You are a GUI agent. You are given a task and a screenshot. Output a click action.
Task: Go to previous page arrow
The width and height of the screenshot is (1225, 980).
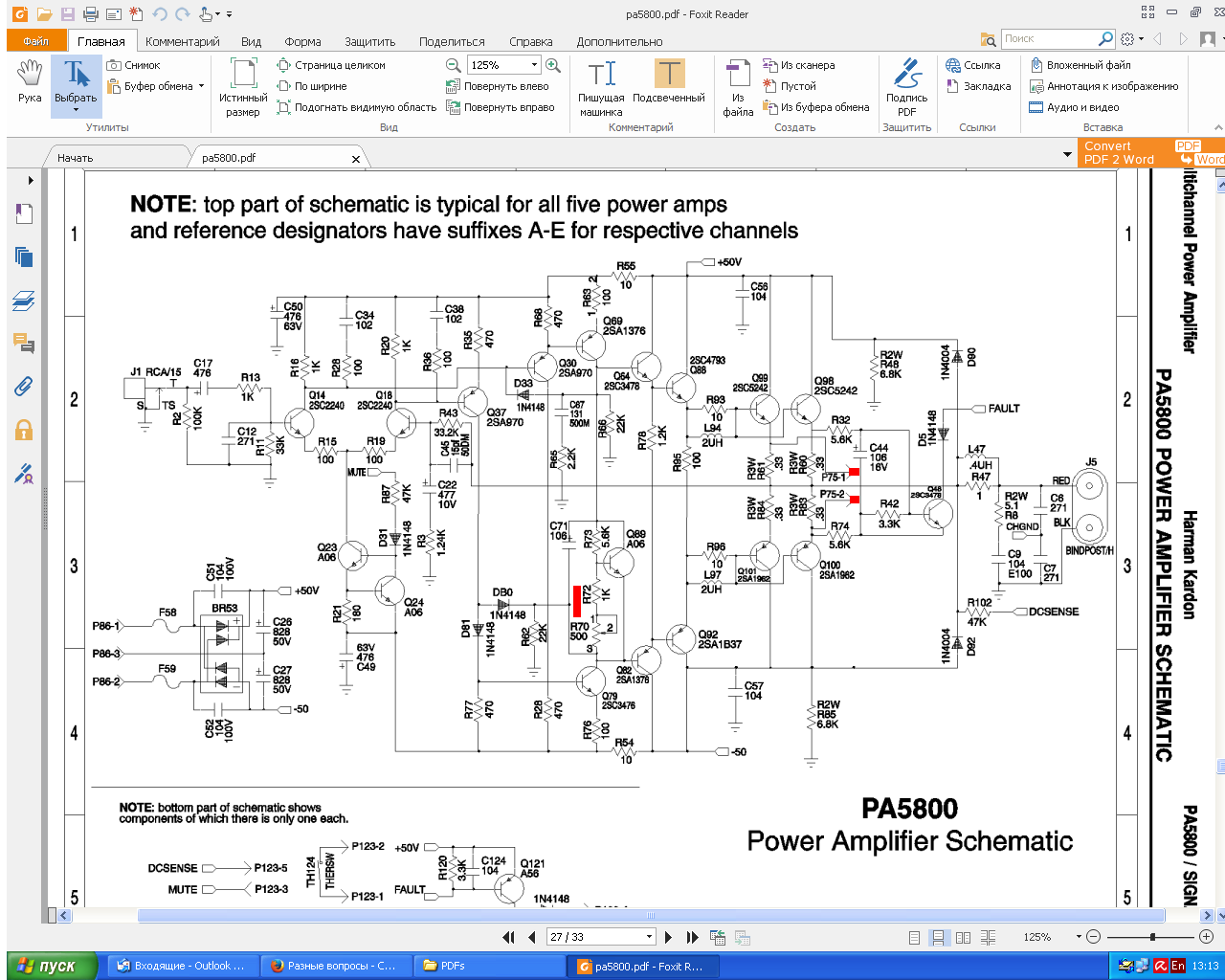[x=532, y=937]
